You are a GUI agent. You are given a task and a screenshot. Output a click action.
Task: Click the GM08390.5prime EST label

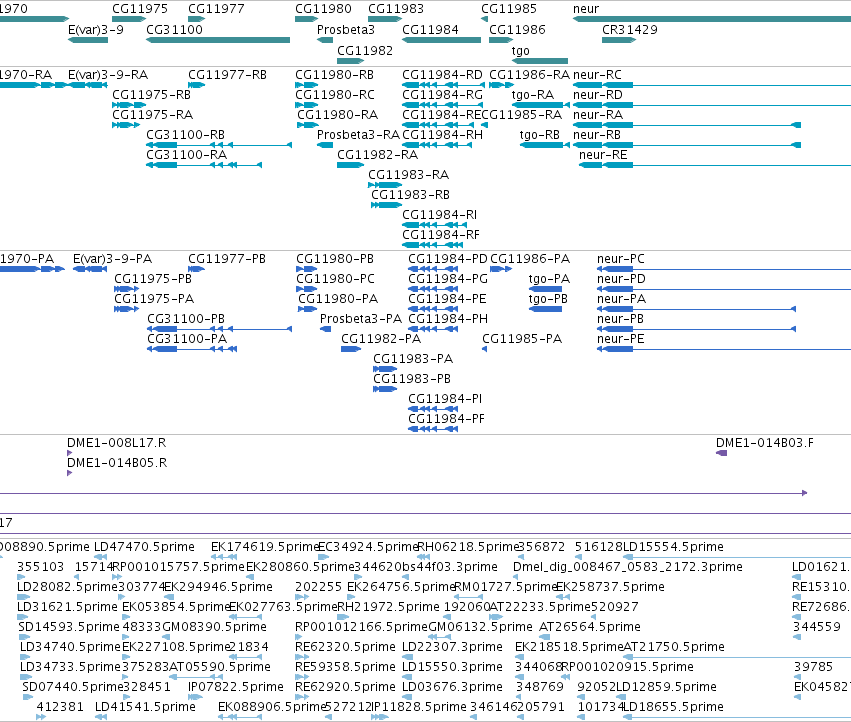click(214, 627)
